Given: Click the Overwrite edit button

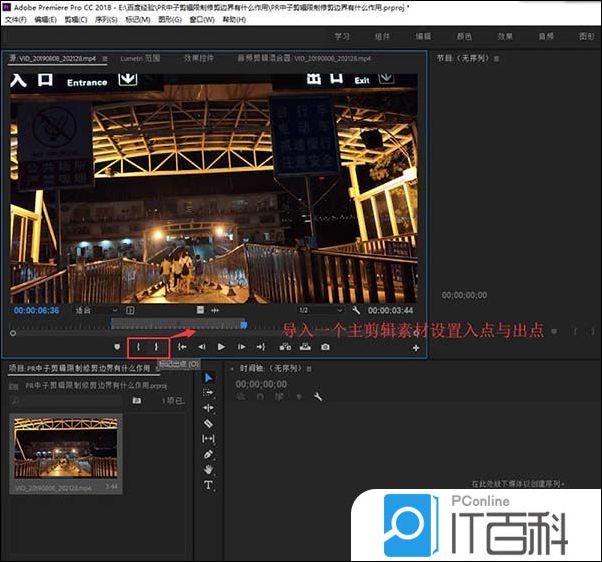Looking at the screenshot, I should point(305,347).
